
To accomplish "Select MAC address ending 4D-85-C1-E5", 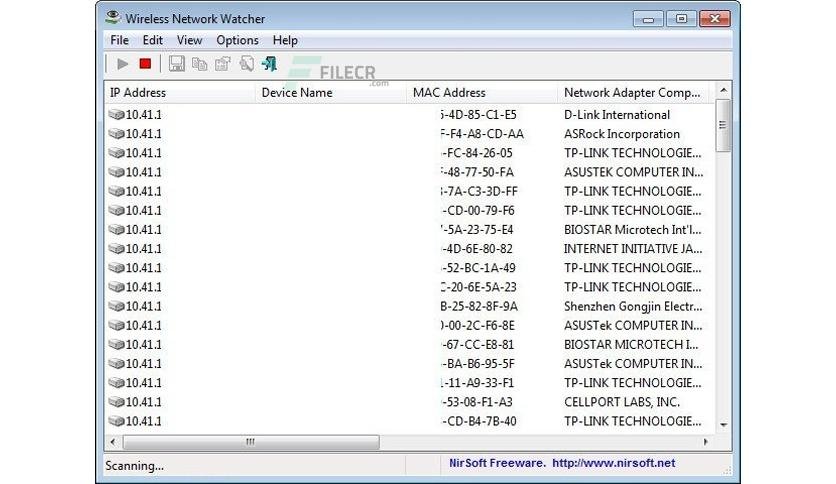I will (479, 115).
